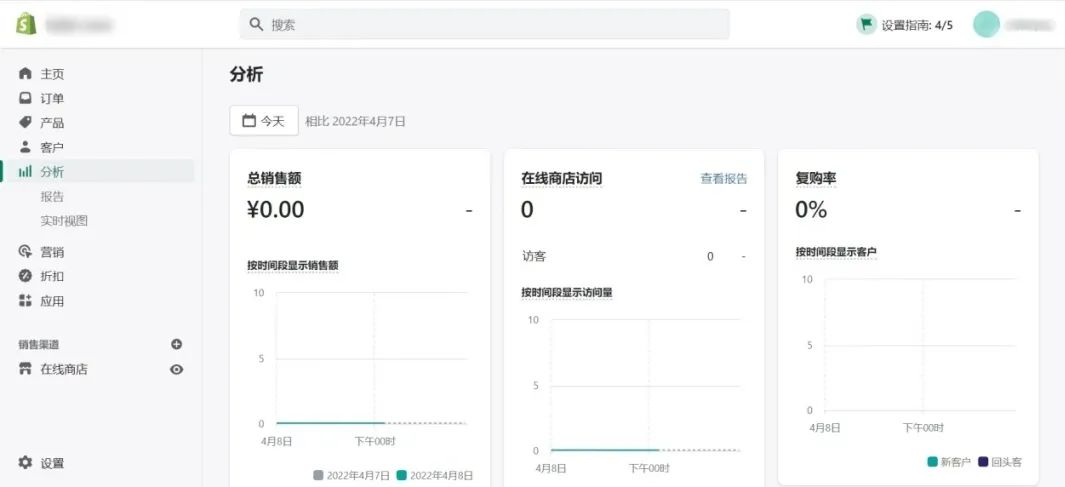
Task: Click the 营销 marketing target icon
Action: click(x=26, y=252)
